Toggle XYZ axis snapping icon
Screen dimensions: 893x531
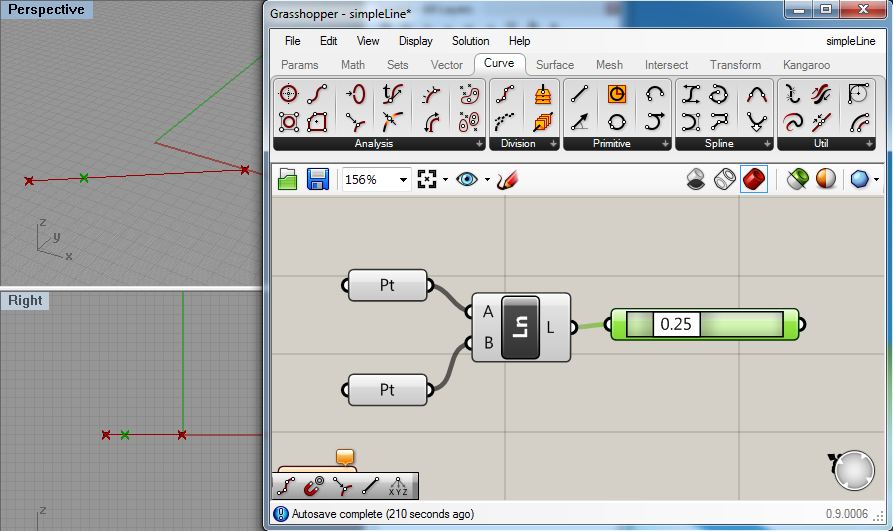[x=398, y=487]
